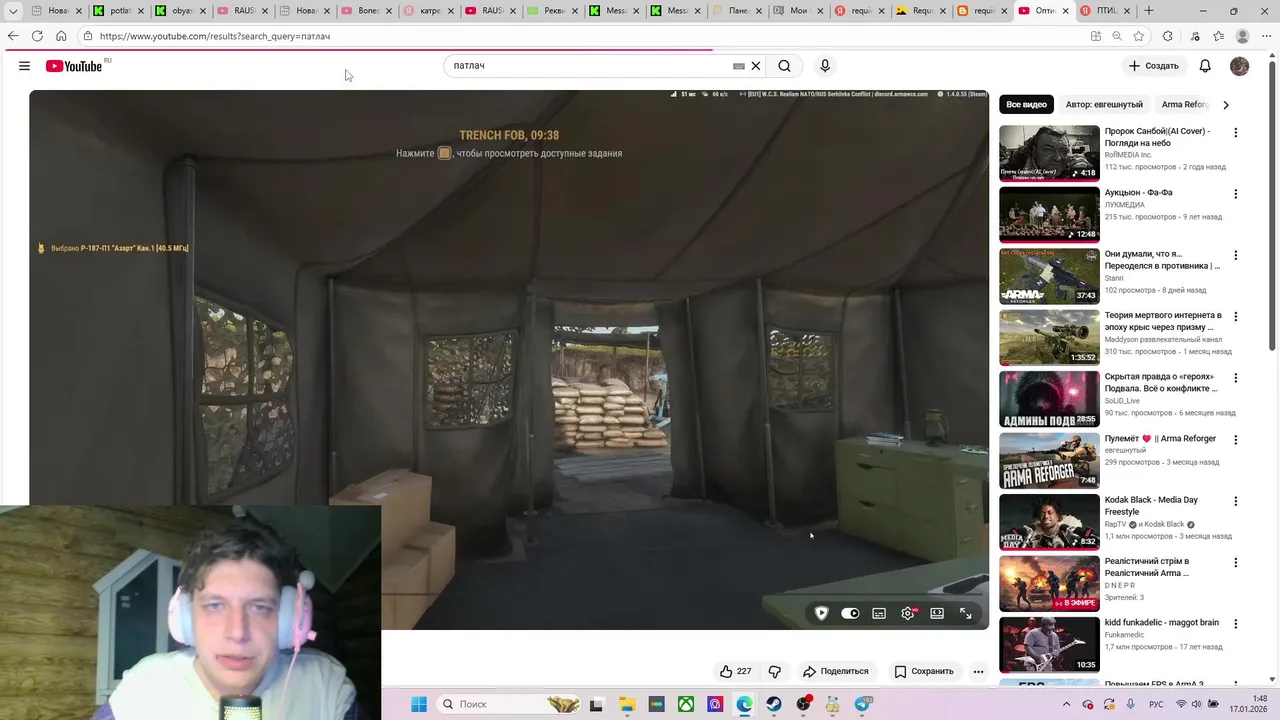The image size is (1280, 720).
Task: Open the Создать create button
Action: pyautogui.click(x=1154, y=66)
